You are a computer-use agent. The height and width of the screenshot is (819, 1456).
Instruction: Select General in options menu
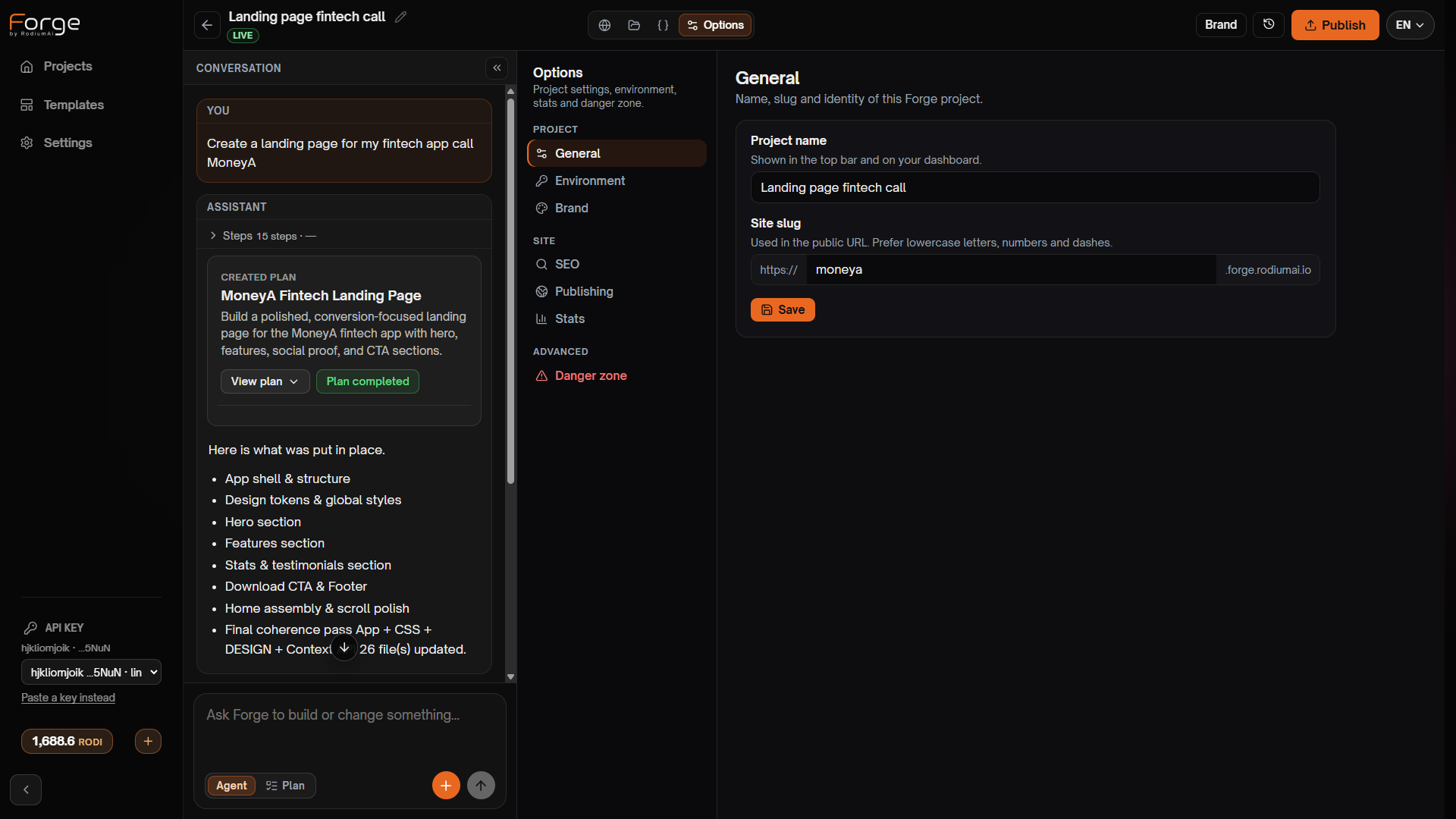pyautogui.click(x=617, y=153)
